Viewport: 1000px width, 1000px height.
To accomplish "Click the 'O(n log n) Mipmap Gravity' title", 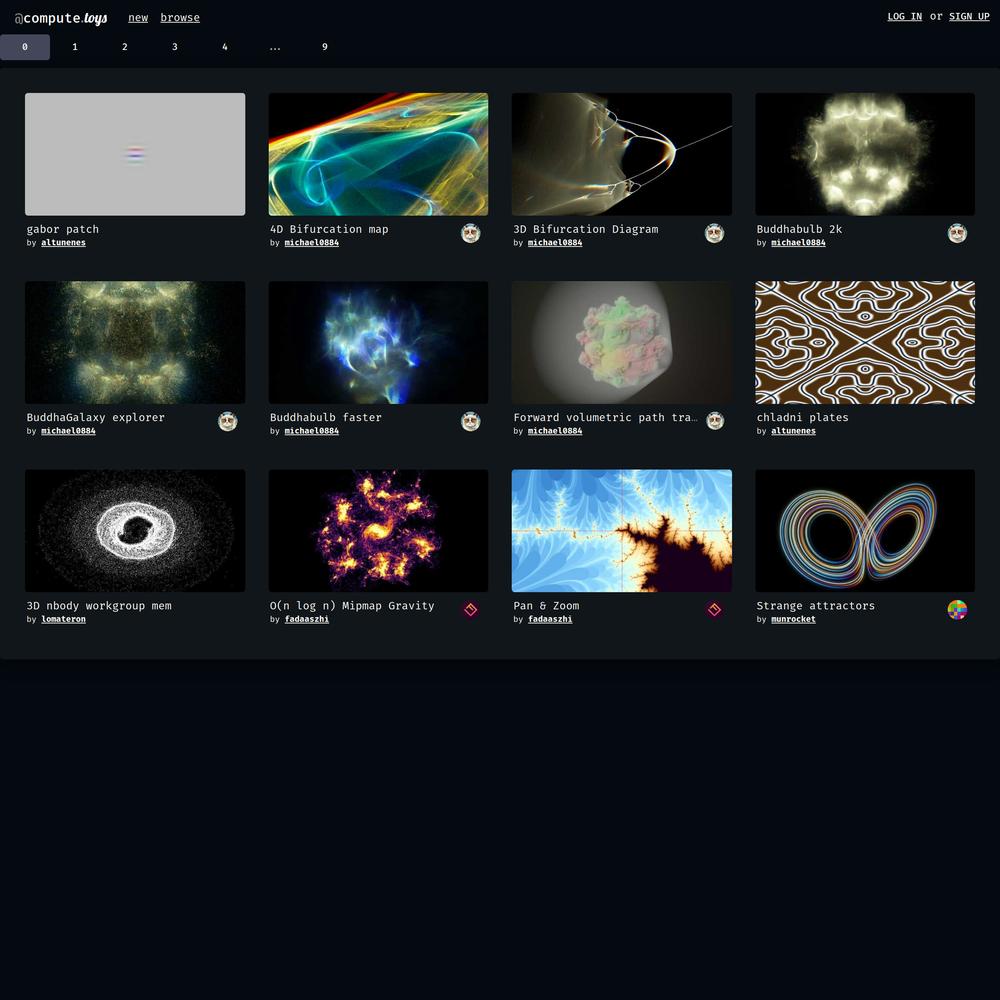I will click(352, 605).
